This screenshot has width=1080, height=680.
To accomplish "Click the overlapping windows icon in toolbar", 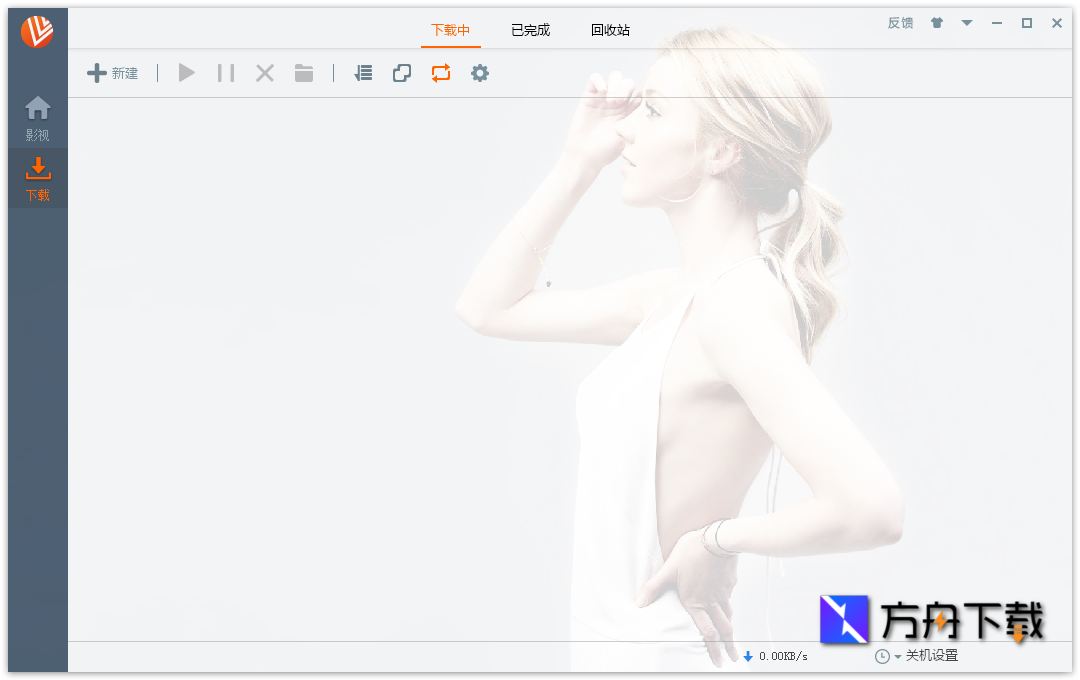I will click(x=402, y=73).
